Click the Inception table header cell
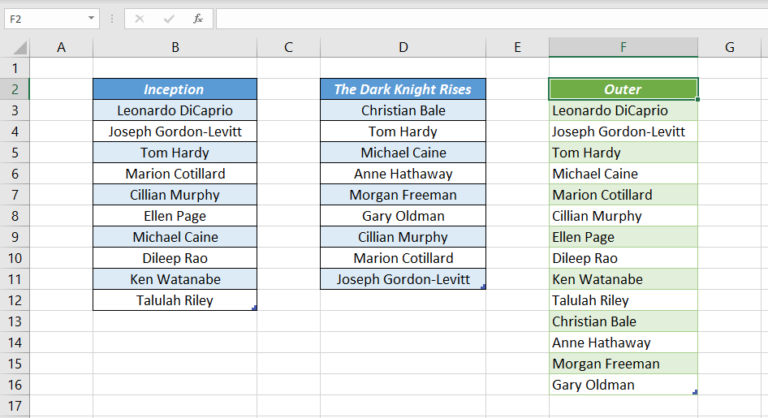 click(175, 89)
